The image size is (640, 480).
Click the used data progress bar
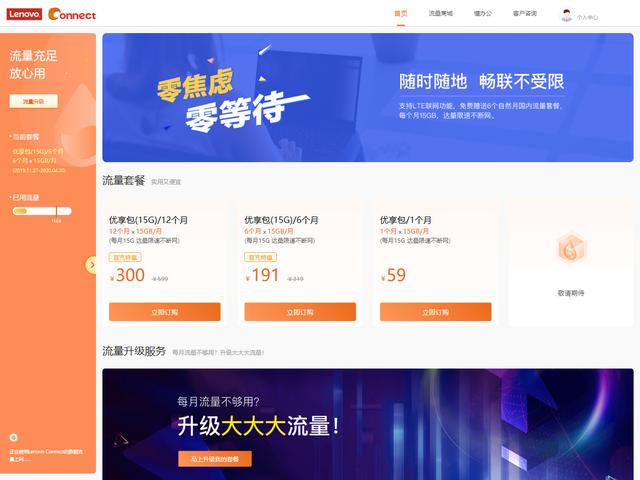(42, 211)
